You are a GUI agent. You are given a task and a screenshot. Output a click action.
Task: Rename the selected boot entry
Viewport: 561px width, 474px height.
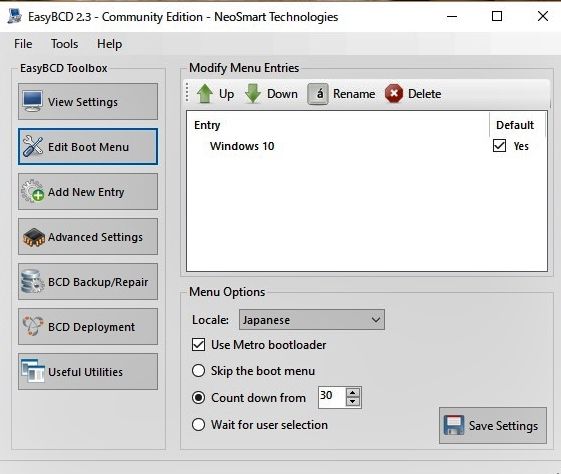[x=341, y=94]
